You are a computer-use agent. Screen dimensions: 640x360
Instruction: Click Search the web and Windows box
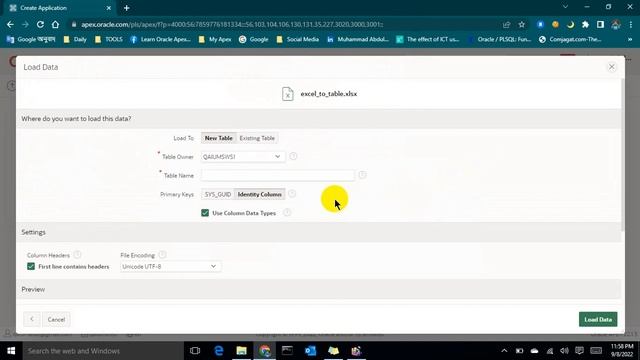(x=103, y=351)
